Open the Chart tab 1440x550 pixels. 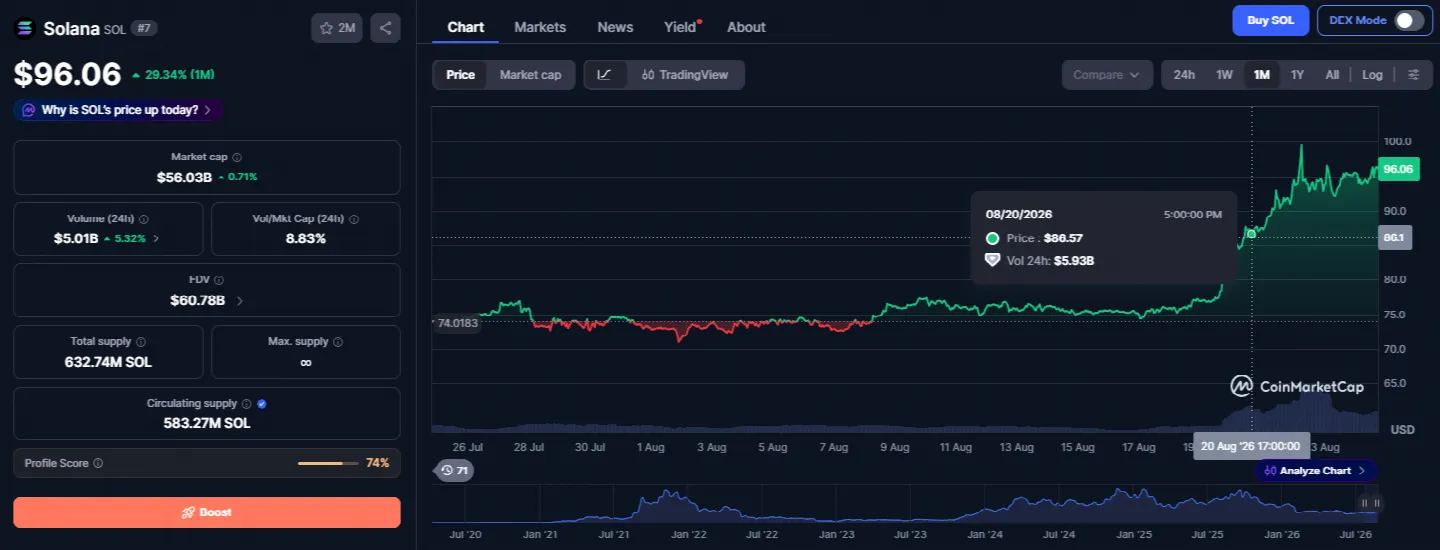pos(465,27)
